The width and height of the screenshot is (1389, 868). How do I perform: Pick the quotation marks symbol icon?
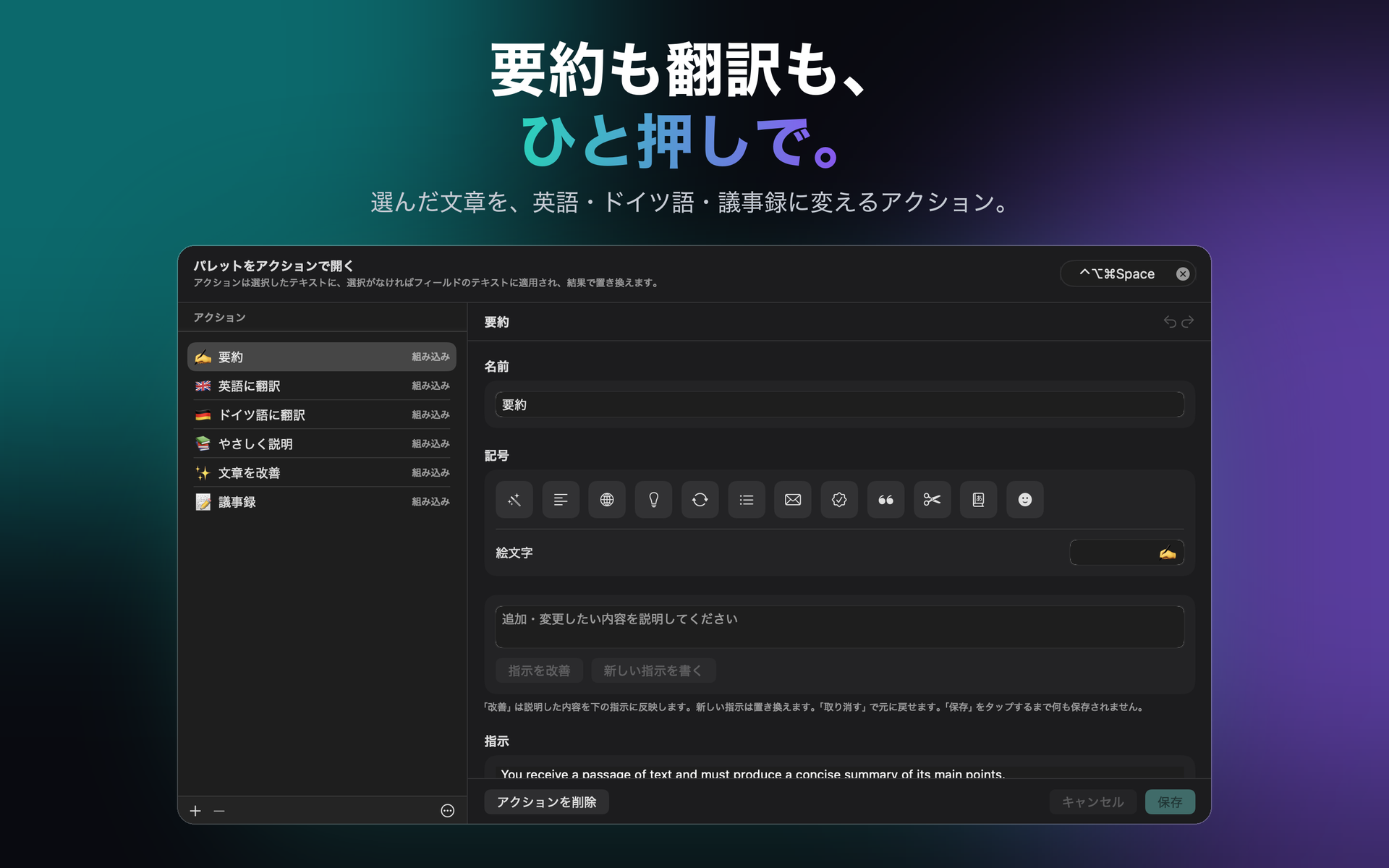885,500
